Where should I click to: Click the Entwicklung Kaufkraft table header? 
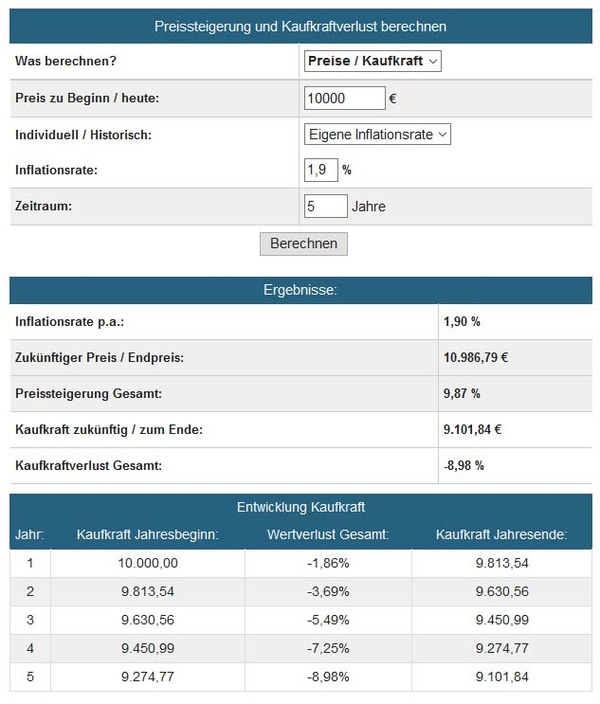click(x=300, y=507)
